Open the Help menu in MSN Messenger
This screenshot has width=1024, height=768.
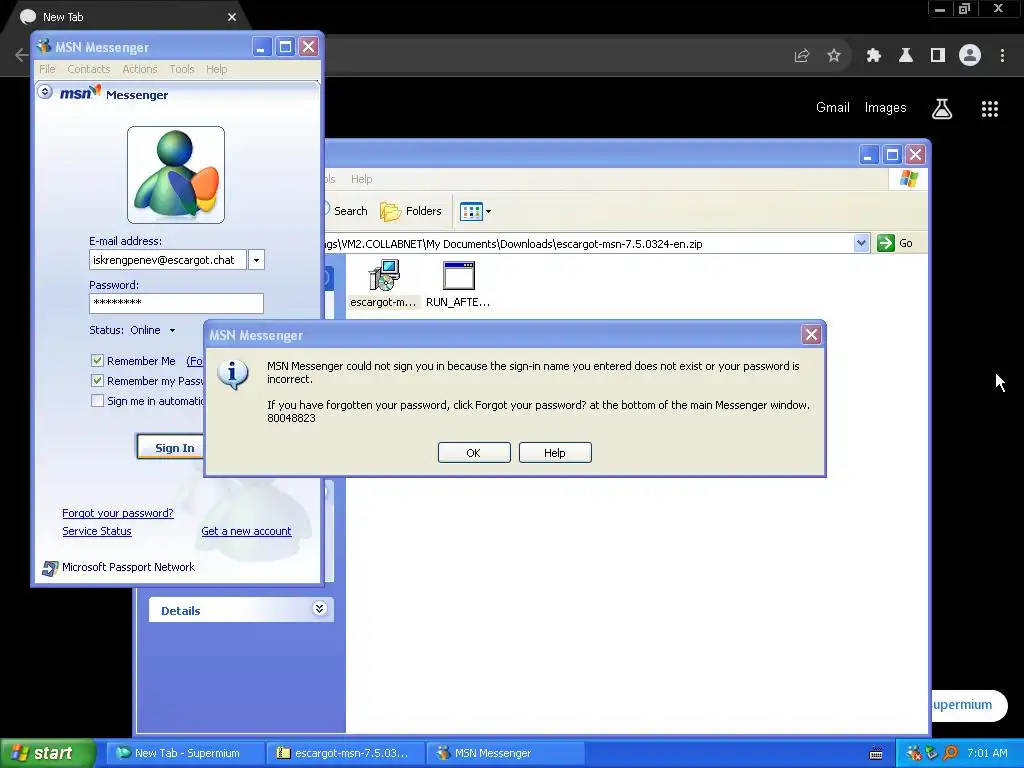pos(217,69)
